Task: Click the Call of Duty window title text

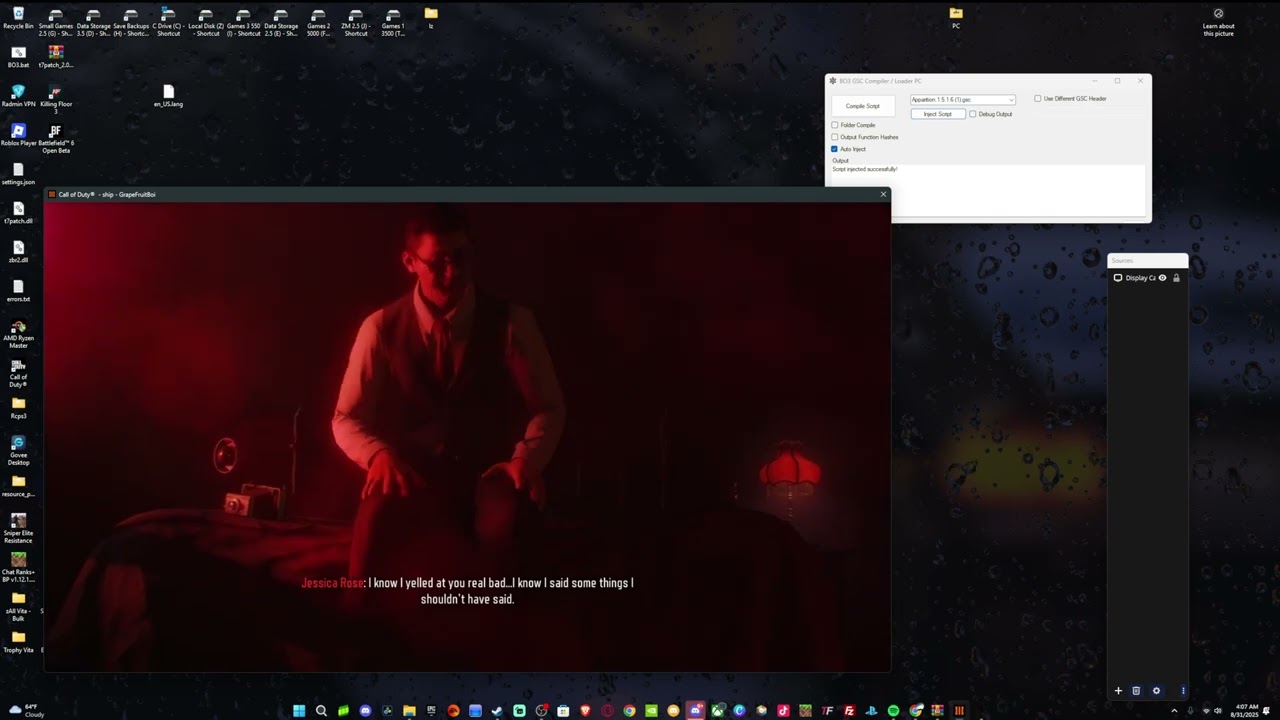Action: [x=107, y=194]
